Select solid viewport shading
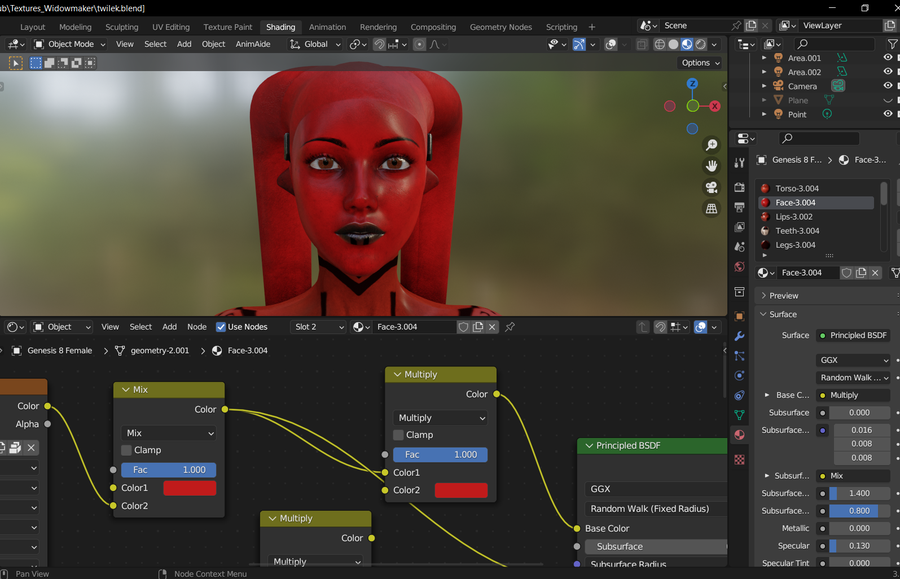 673,44
